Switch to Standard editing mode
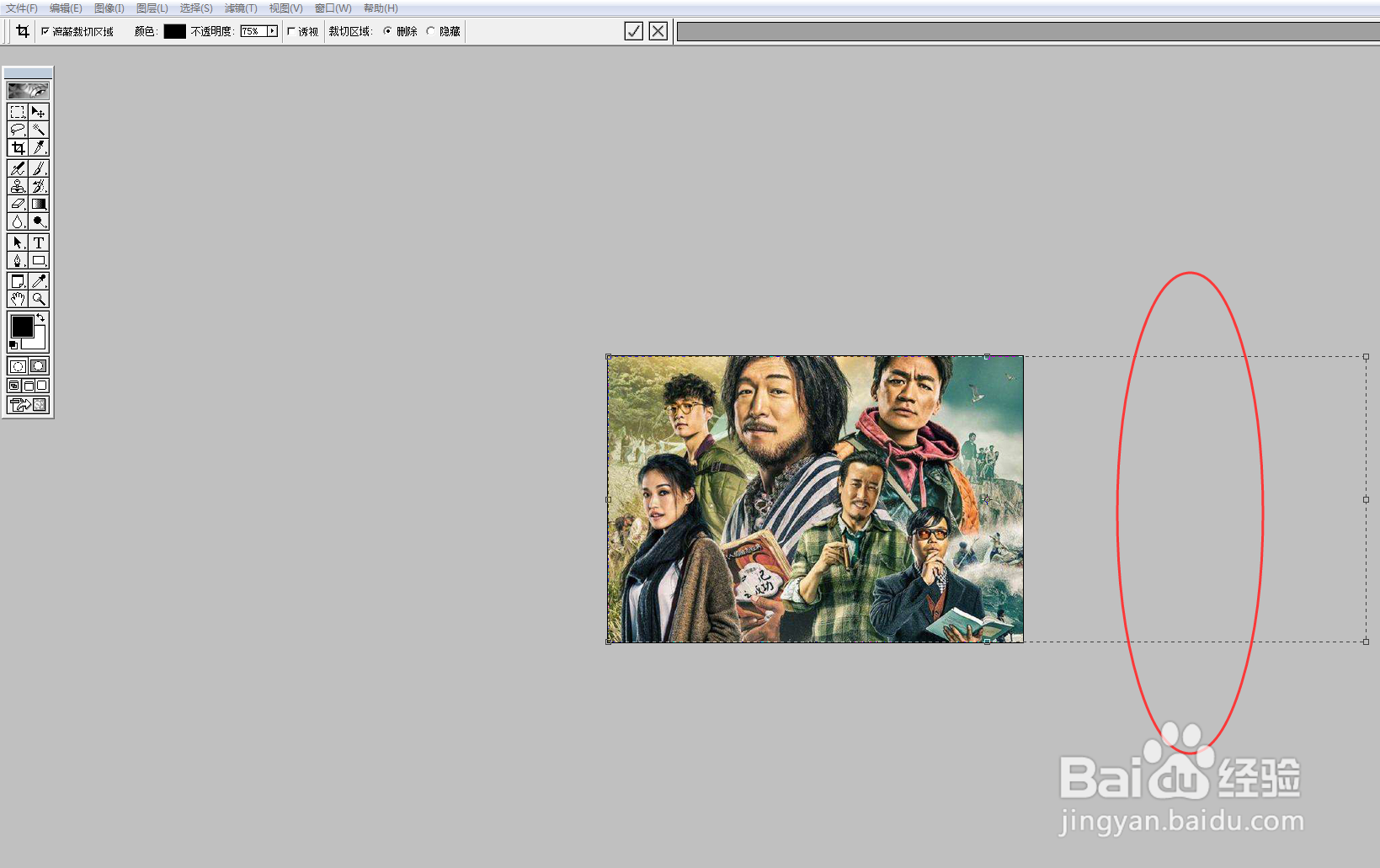This screenshot has height=868, width=1380. [18, 366]
